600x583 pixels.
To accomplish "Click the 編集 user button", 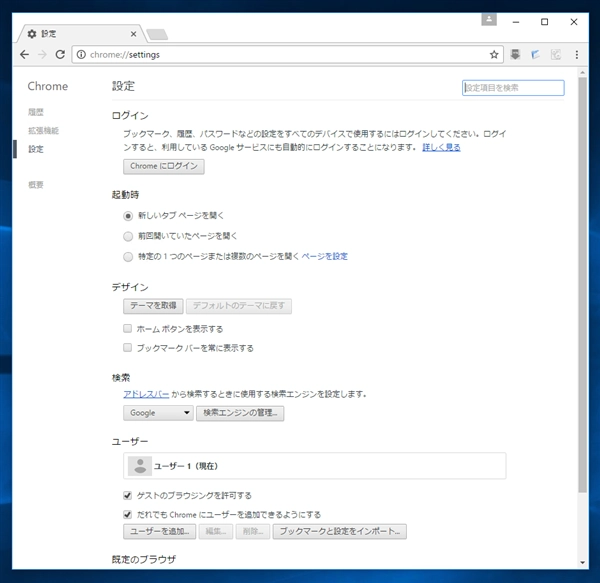I will pos(216,532).
